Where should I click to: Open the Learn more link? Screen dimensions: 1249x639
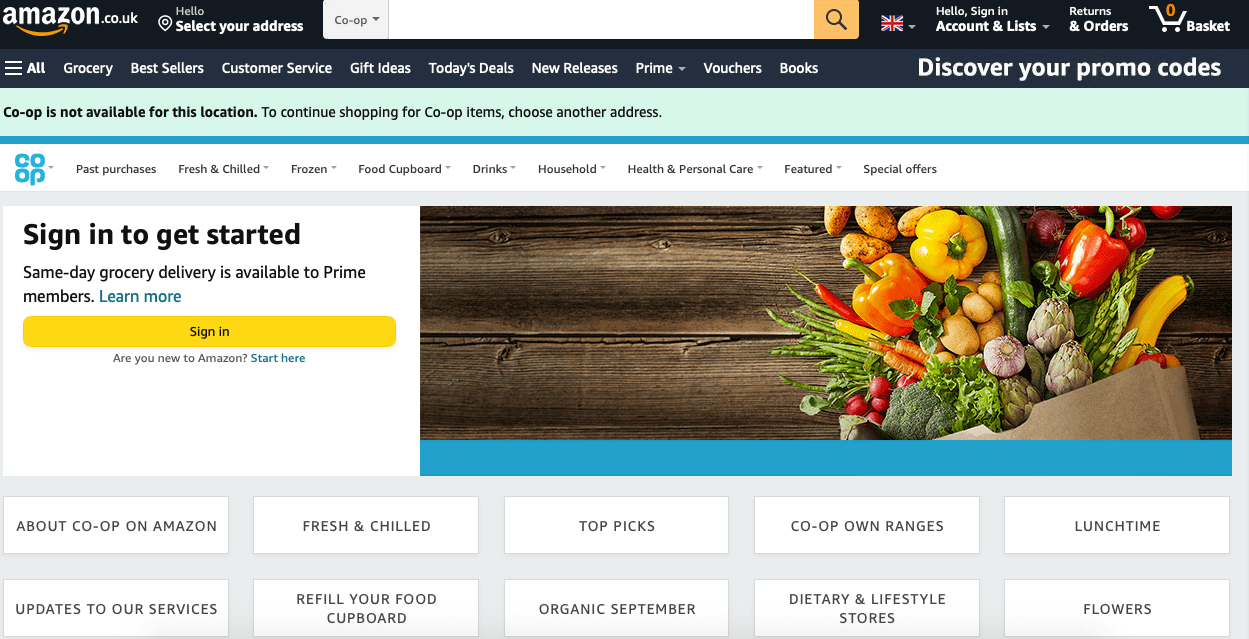pyautogui.click(x=140, y=296)
